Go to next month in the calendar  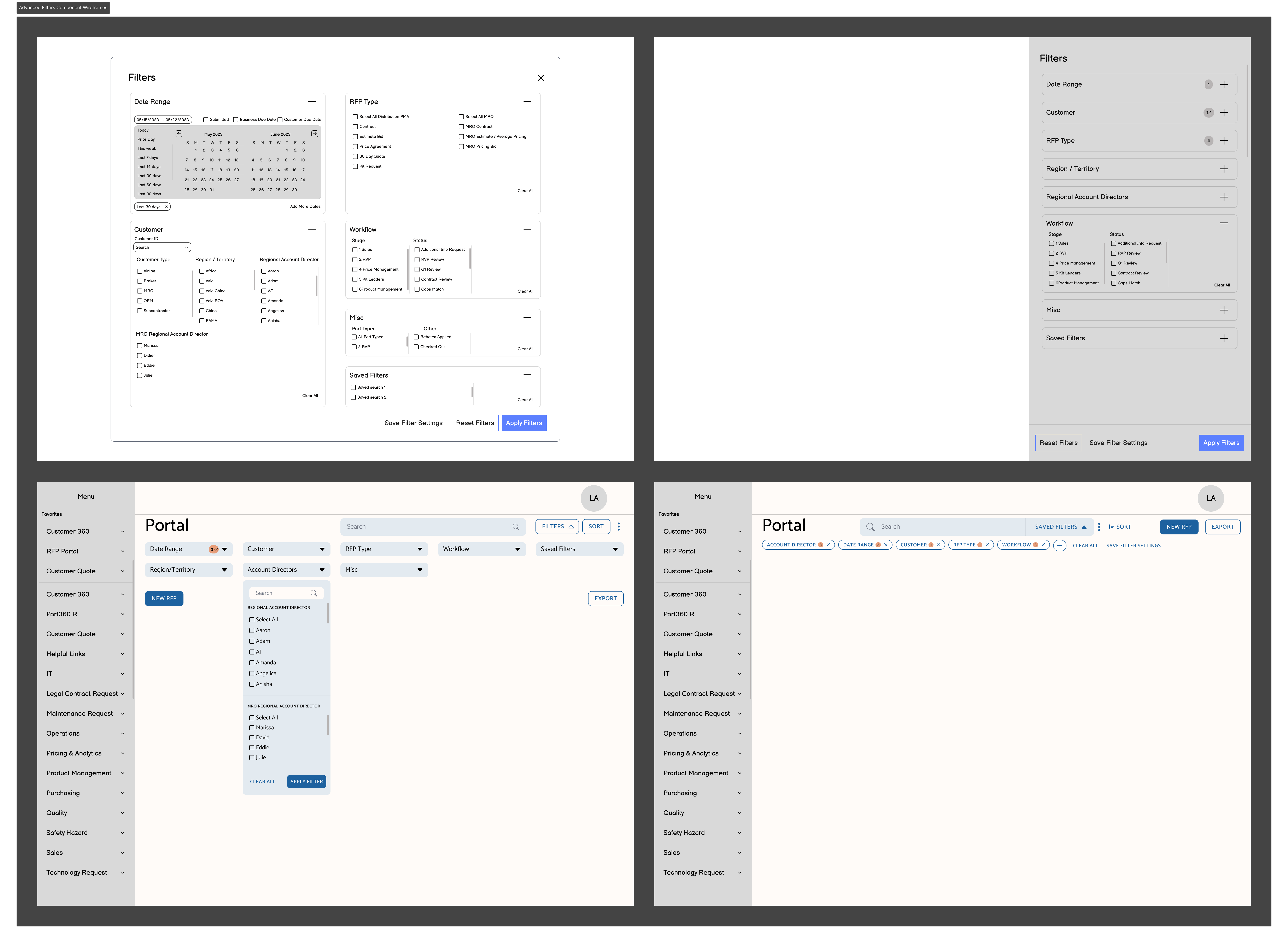pos(315,134)
